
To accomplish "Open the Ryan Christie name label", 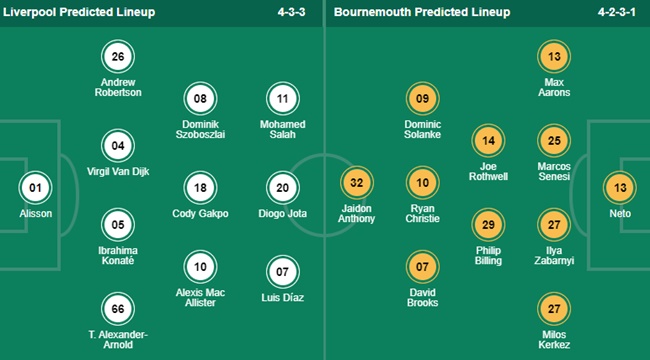I will [x=422, y=214].
